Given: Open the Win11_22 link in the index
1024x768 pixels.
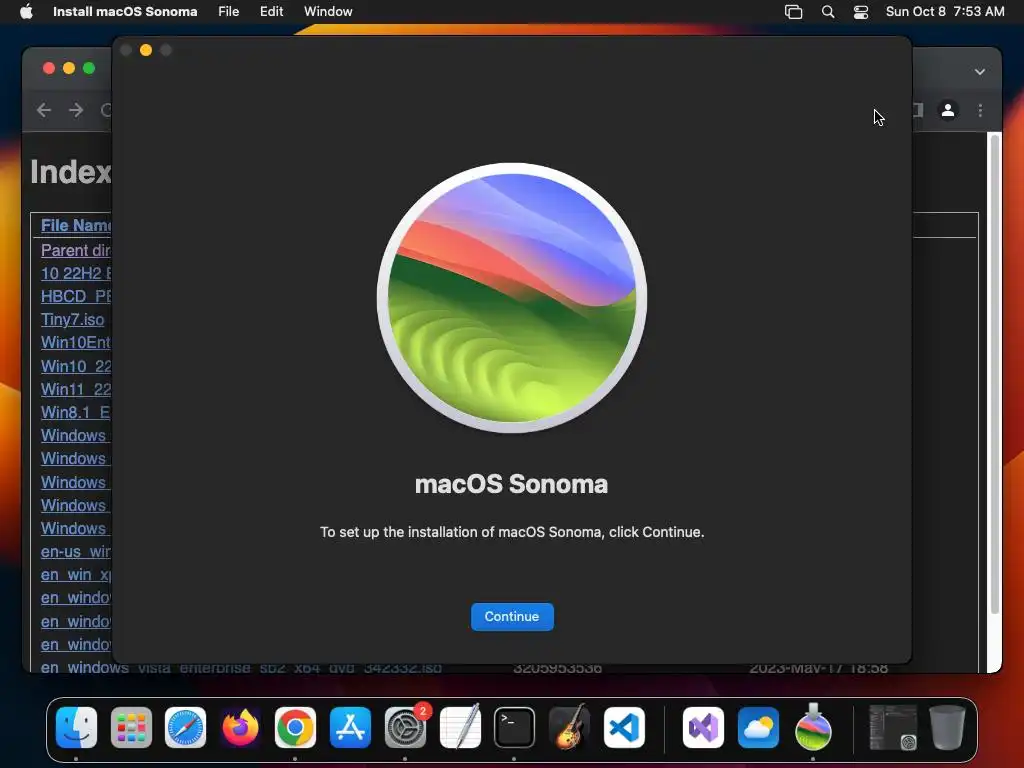Looking at the screenshot, I should tap(76, 389).
